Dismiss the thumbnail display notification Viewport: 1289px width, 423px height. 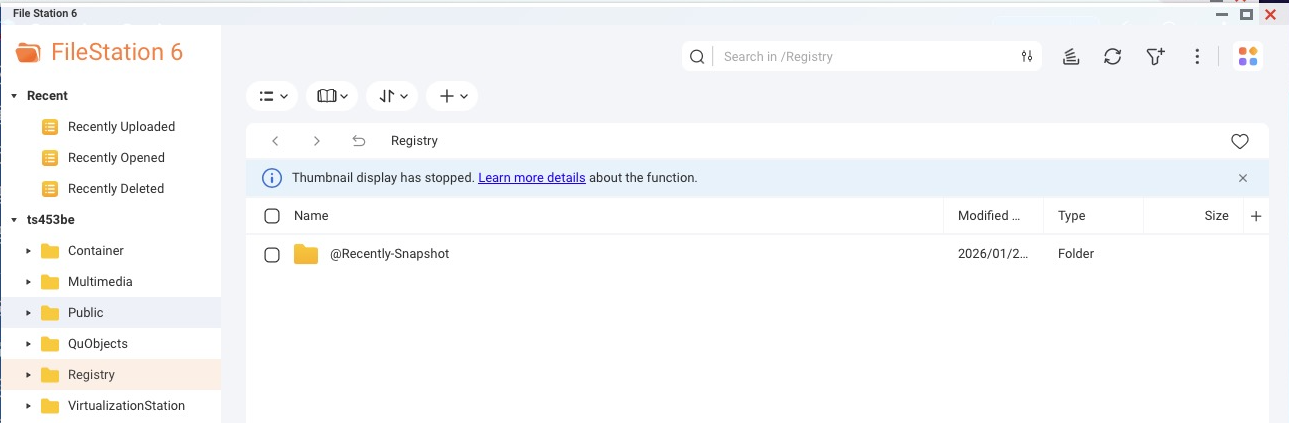(x=1243, y=178)
